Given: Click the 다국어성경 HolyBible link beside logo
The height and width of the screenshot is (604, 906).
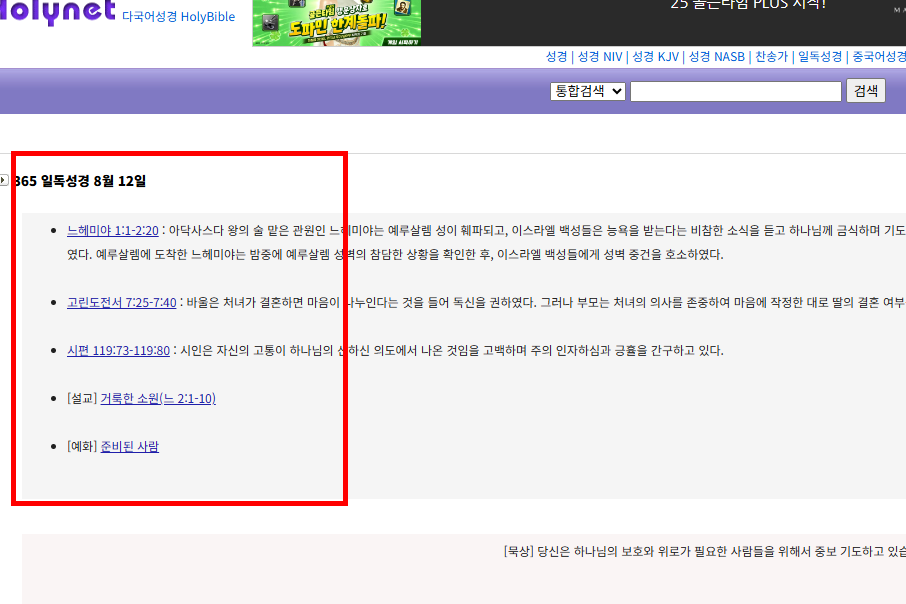Looking at the screenshot, I should (177, 16).
